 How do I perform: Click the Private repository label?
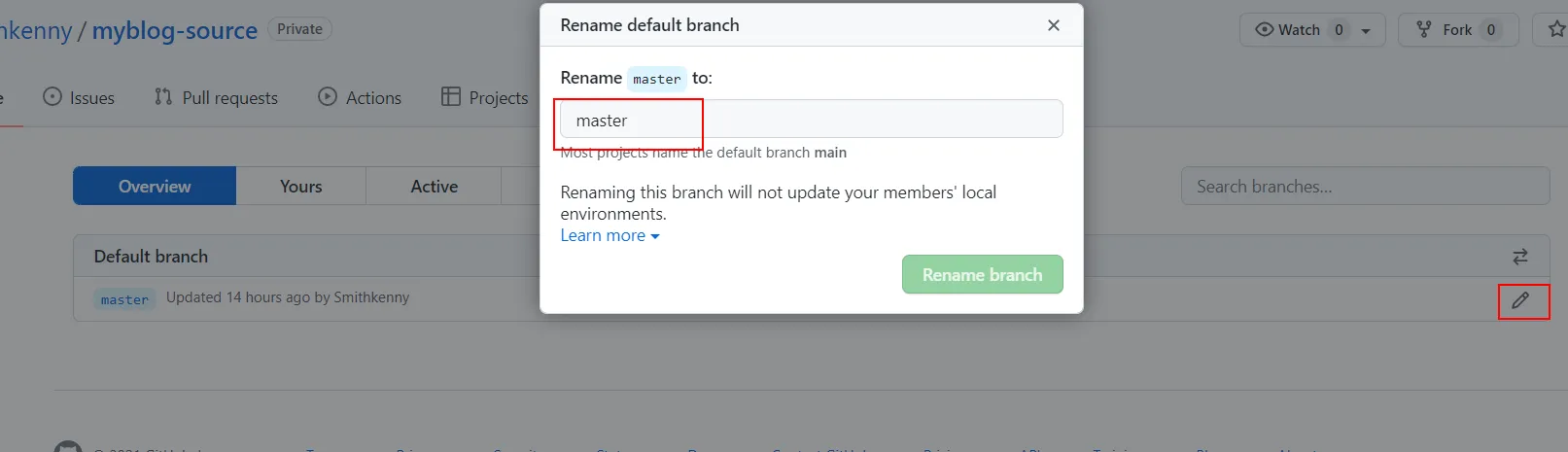[x=299, y=29]
